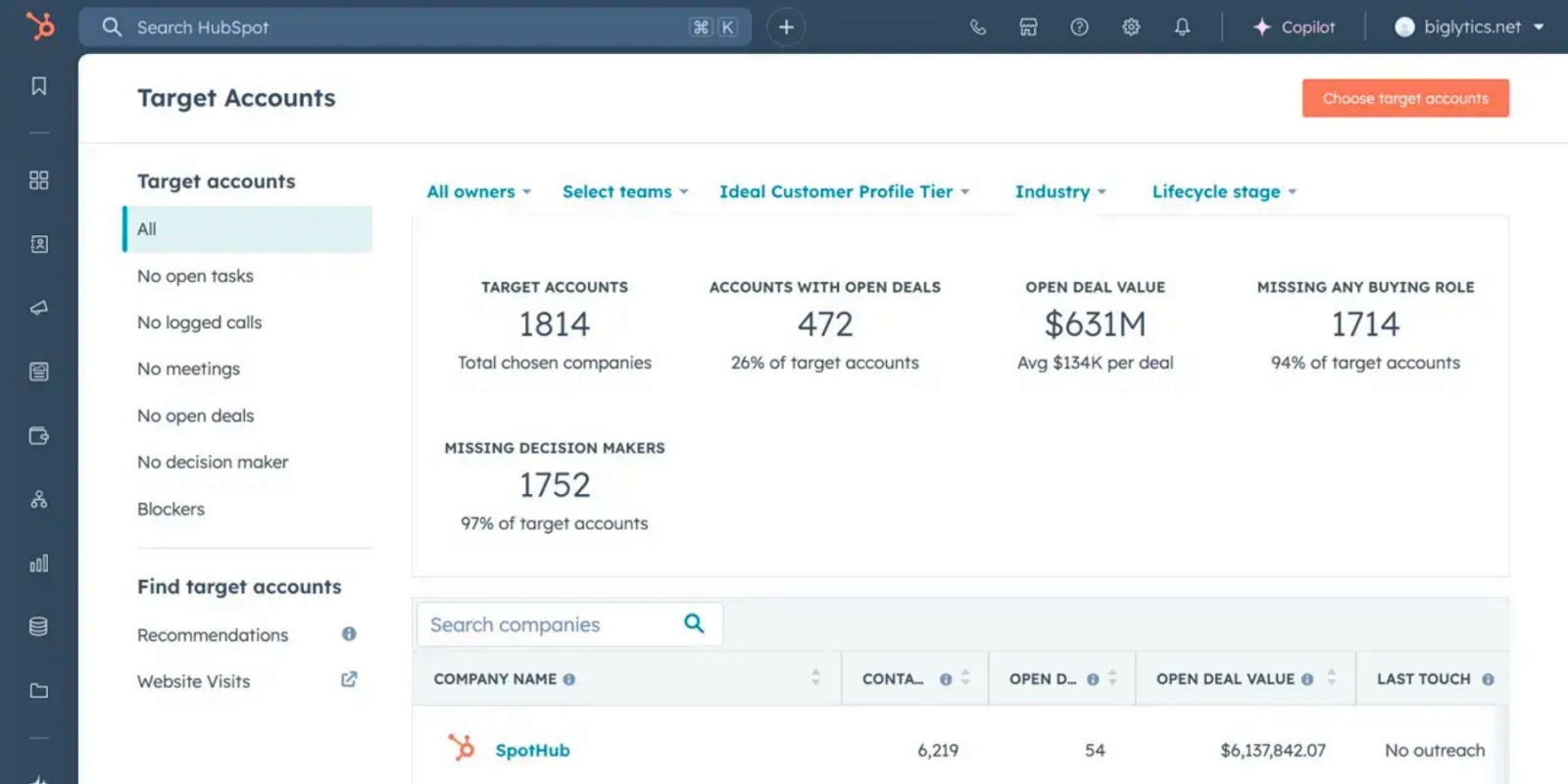Sort by the Open Deals column arrows
1568x784 pixels.
pyautogui.click(x=1112, y=677)
